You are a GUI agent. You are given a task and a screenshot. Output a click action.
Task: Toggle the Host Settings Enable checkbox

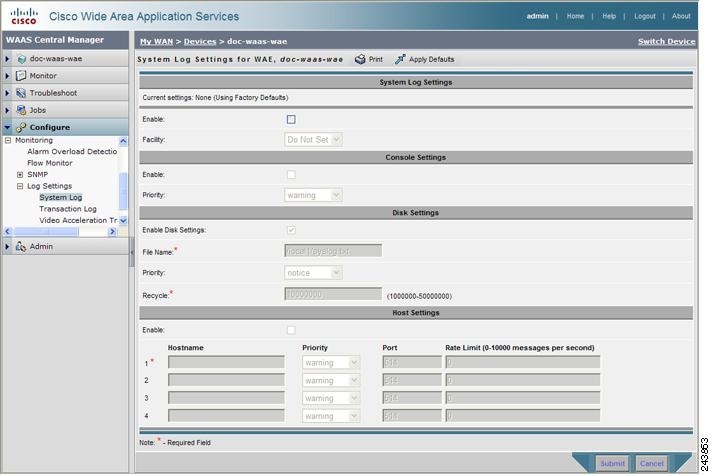click(291, 330)
